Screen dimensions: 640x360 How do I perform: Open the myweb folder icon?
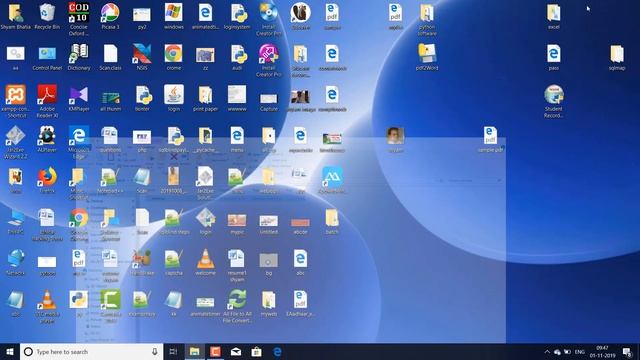click(269, 304)
